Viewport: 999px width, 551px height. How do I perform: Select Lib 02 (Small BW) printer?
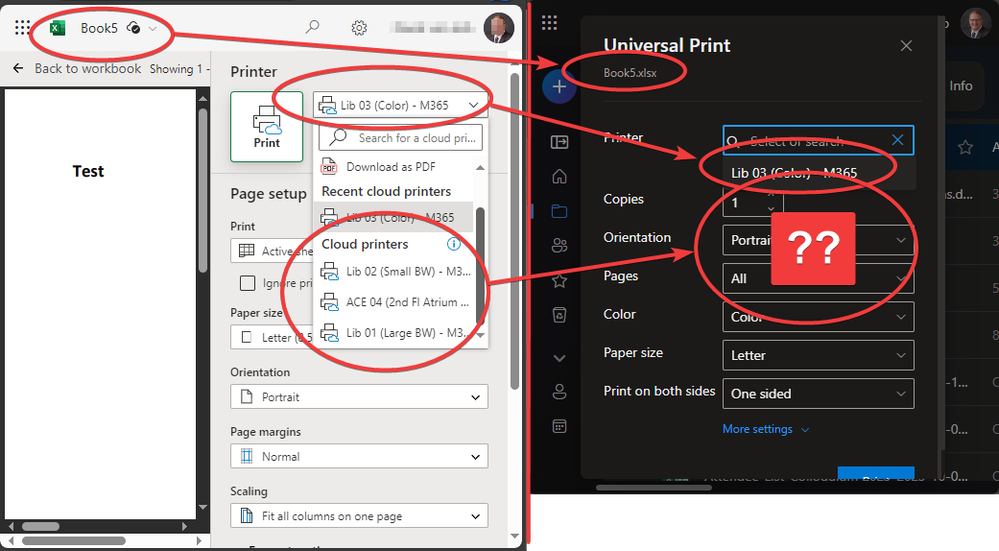pos(394,271)
